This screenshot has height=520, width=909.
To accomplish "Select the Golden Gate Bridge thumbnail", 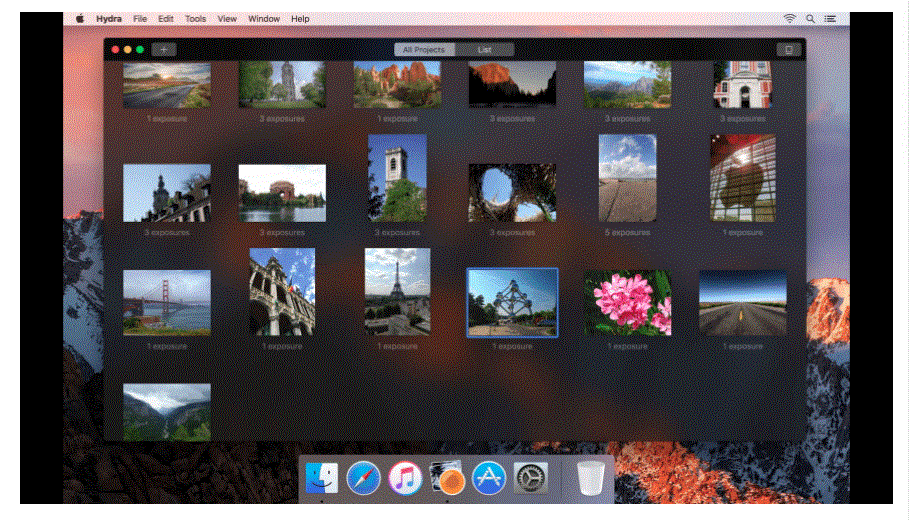I will click(167, 303).
